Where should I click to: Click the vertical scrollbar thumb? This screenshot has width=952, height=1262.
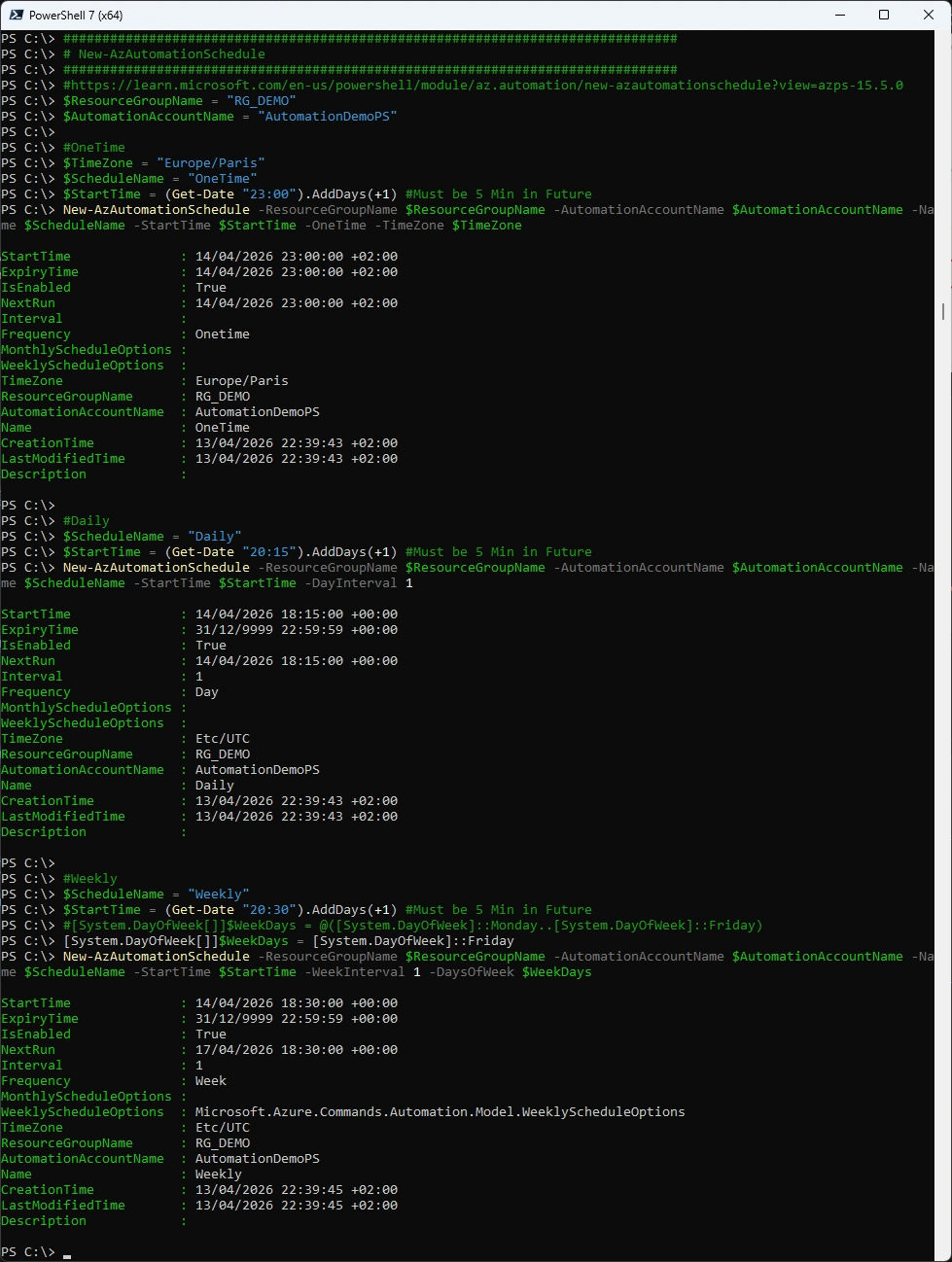[943, 311]
